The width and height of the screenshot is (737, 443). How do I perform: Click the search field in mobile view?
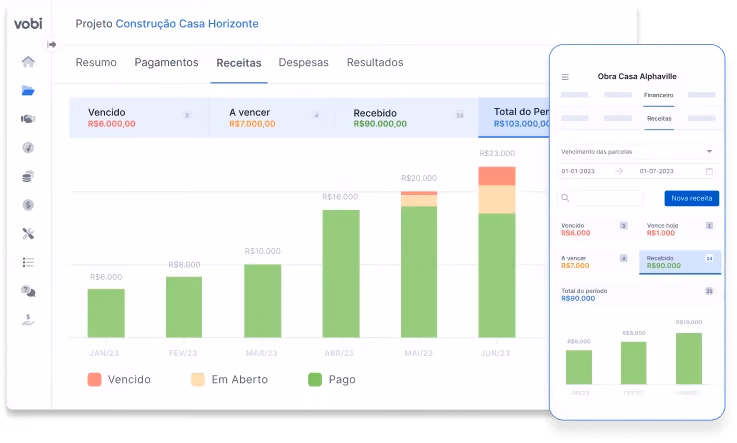[x=601, y=198]
